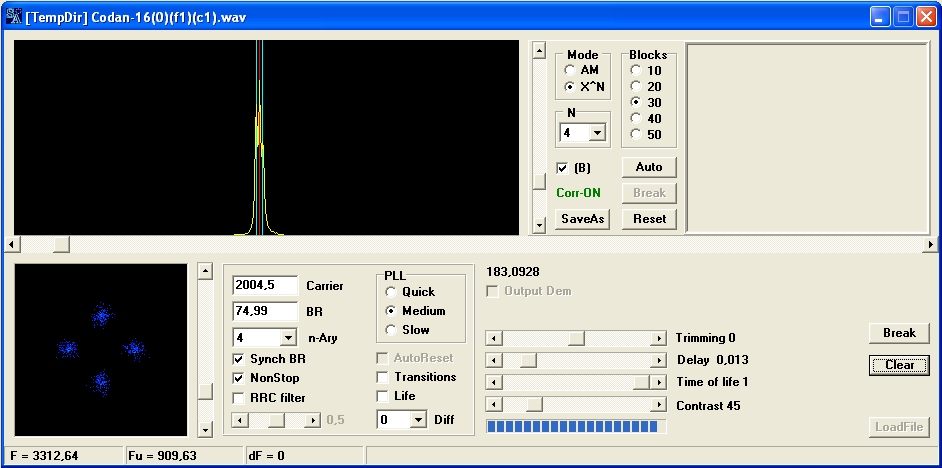Select Slow PLL radio button
Image resolution: width=942 pixels, height=468 pixels.
391,330
